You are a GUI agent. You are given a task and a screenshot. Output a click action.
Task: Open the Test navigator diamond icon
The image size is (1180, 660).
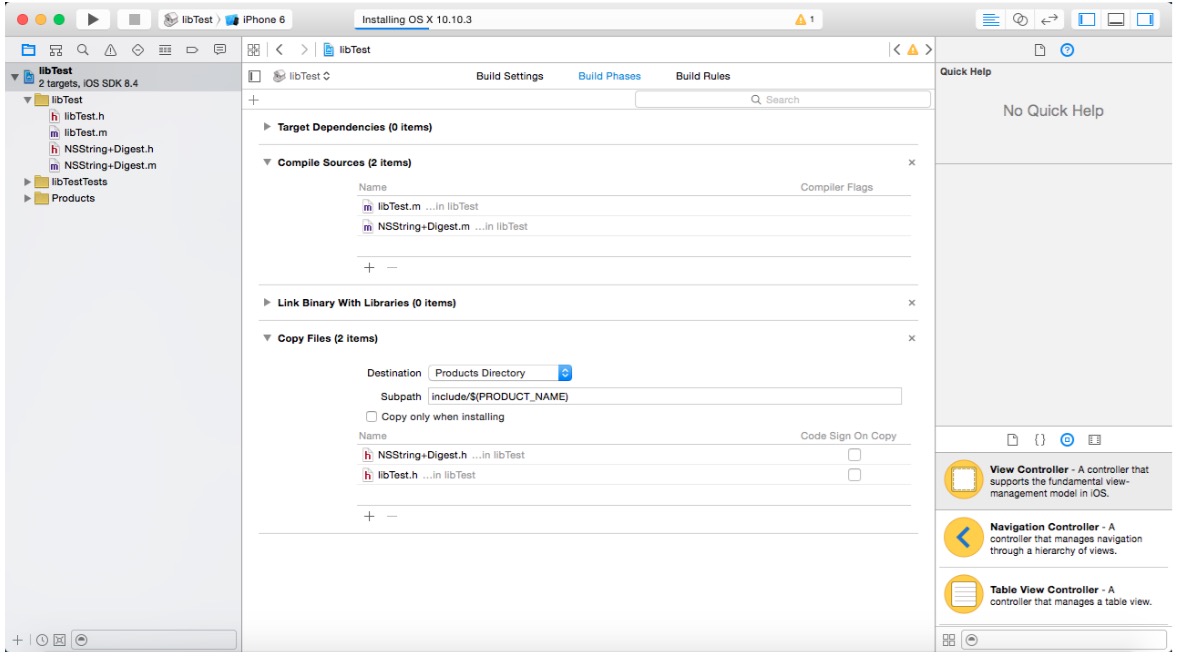(x=138, y=50)
